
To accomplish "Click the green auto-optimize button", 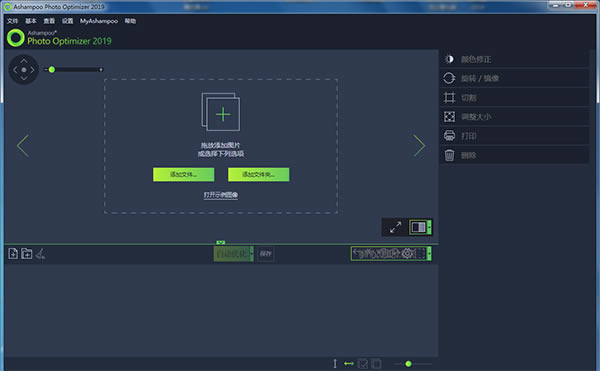I will tap(232, 254).
